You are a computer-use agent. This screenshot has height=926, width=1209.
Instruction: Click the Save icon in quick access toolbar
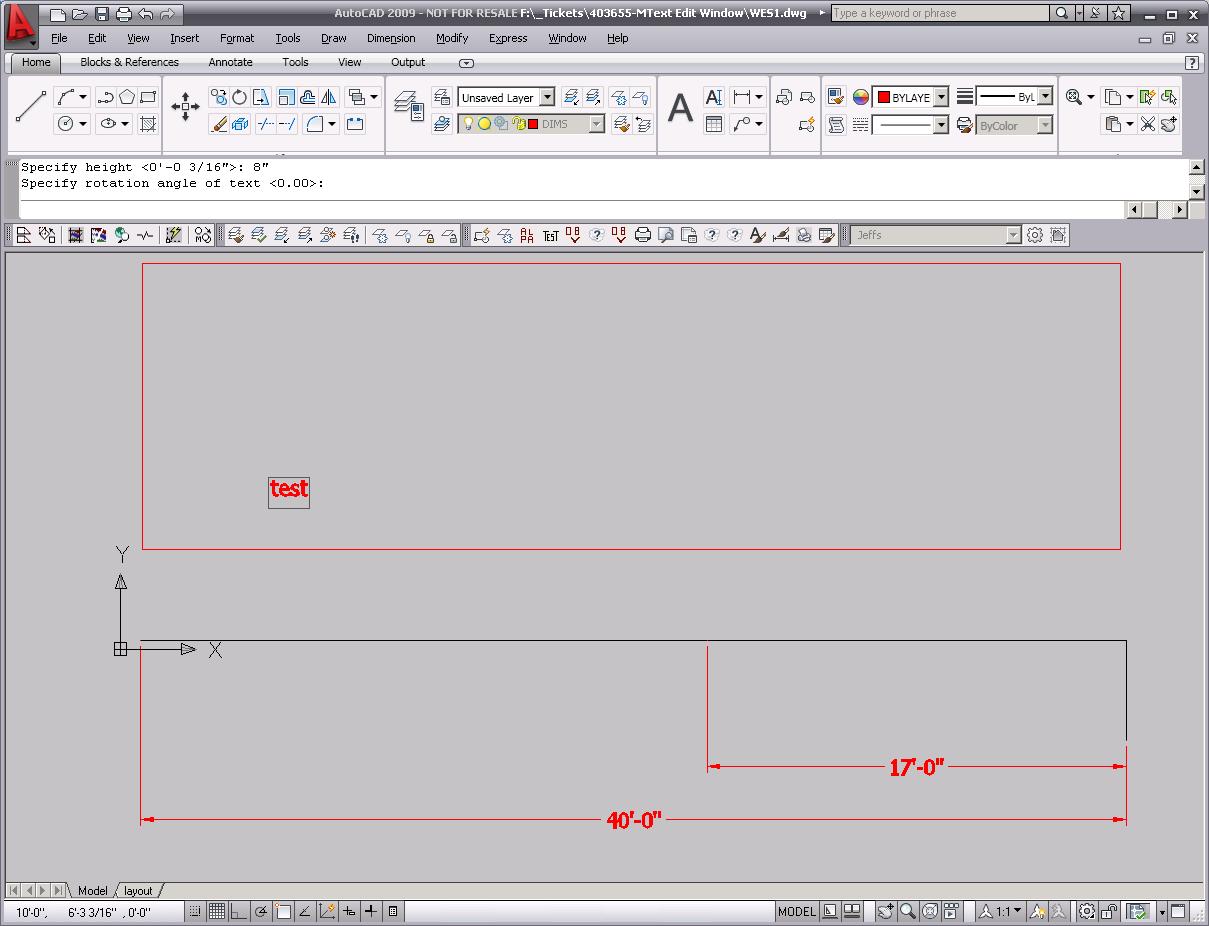101,14
